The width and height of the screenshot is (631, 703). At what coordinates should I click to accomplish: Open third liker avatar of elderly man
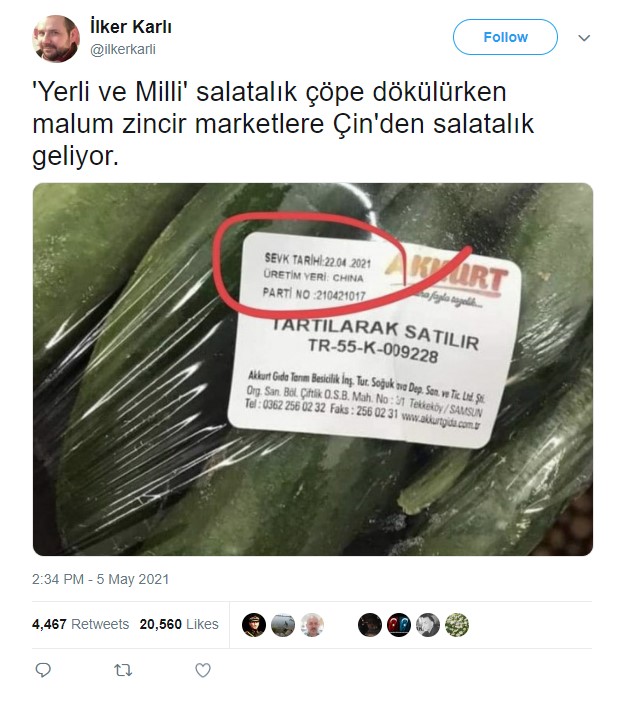point(312,625)
